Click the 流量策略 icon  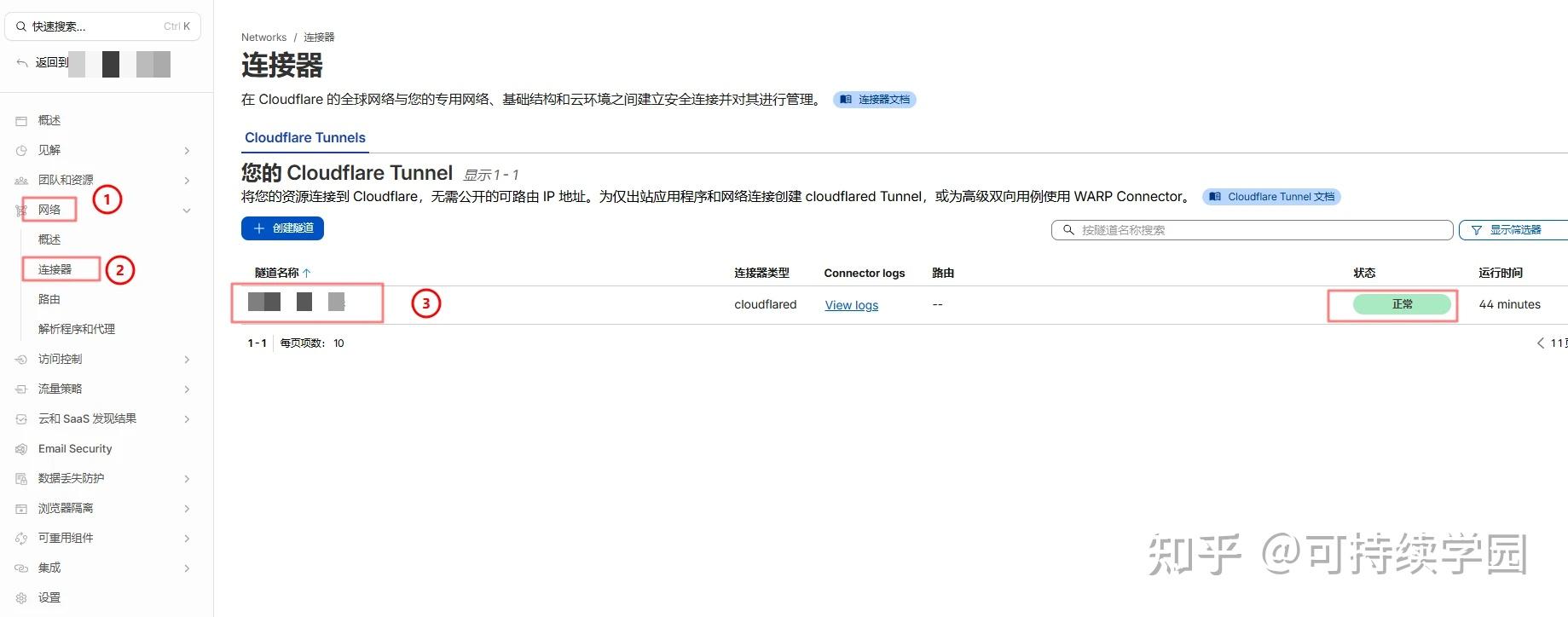pos(21,389)
